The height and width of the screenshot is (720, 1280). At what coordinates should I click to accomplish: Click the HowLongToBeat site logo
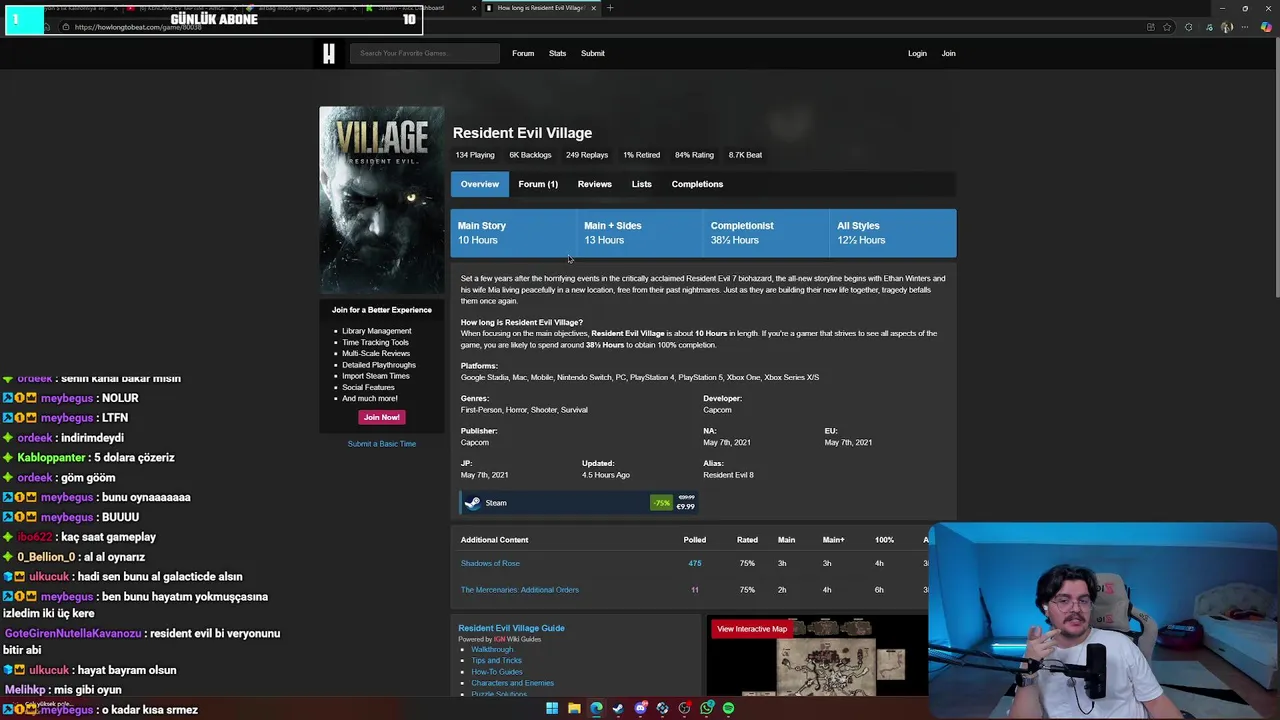coord(329,53)
